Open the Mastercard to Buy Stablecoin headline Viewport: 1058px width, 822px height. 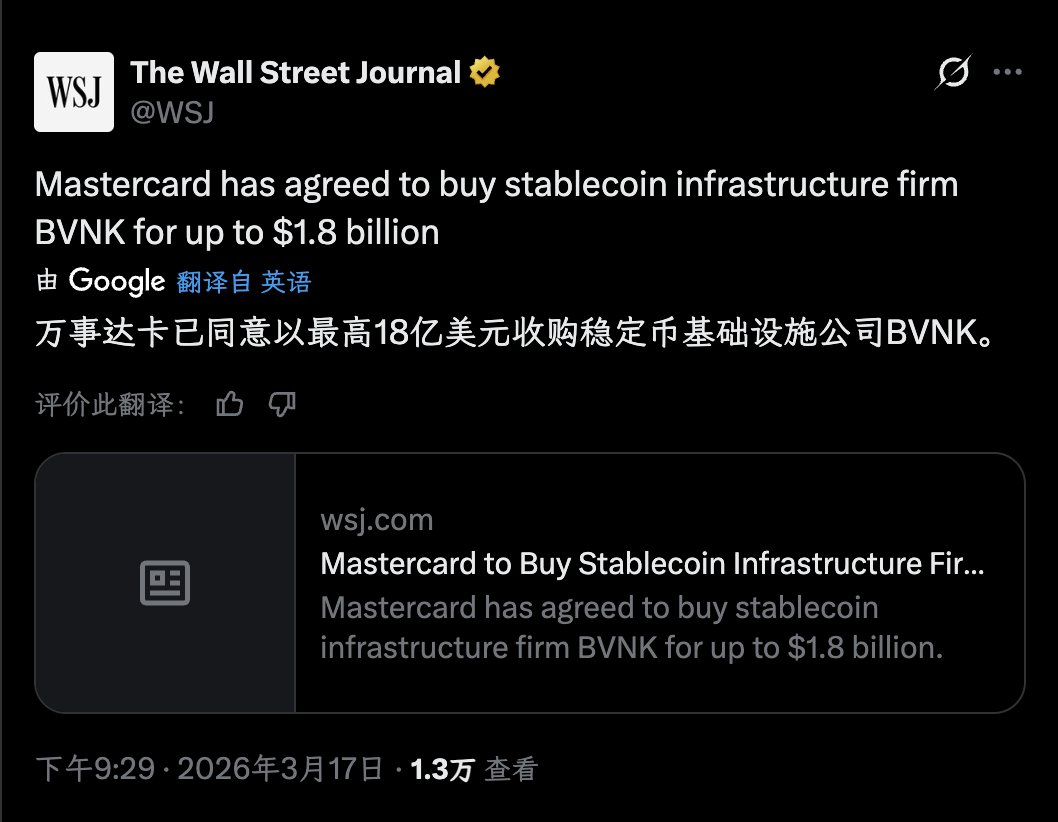coord(652,564)
